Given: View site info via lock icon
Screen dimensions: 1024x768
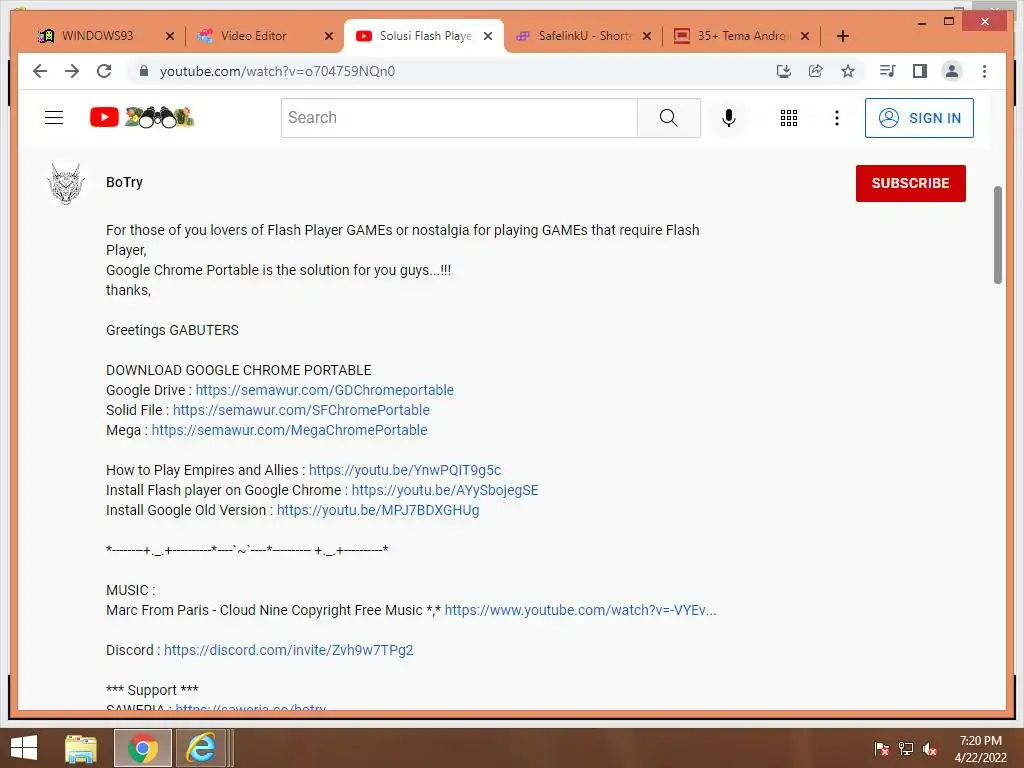Looking at the screenshot, I should click(144, 71).
